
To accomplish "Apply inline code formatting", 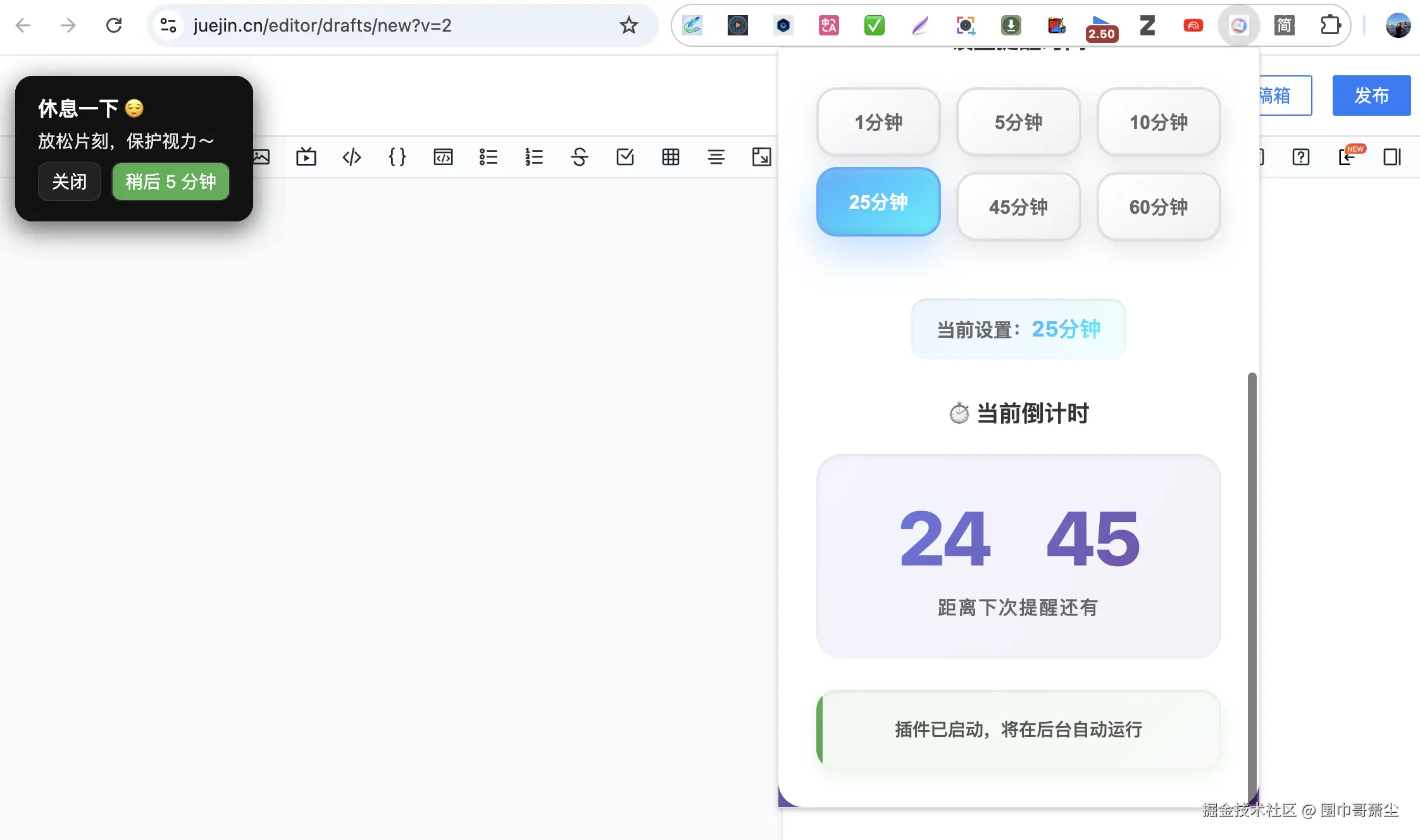I will coord(351,157).
